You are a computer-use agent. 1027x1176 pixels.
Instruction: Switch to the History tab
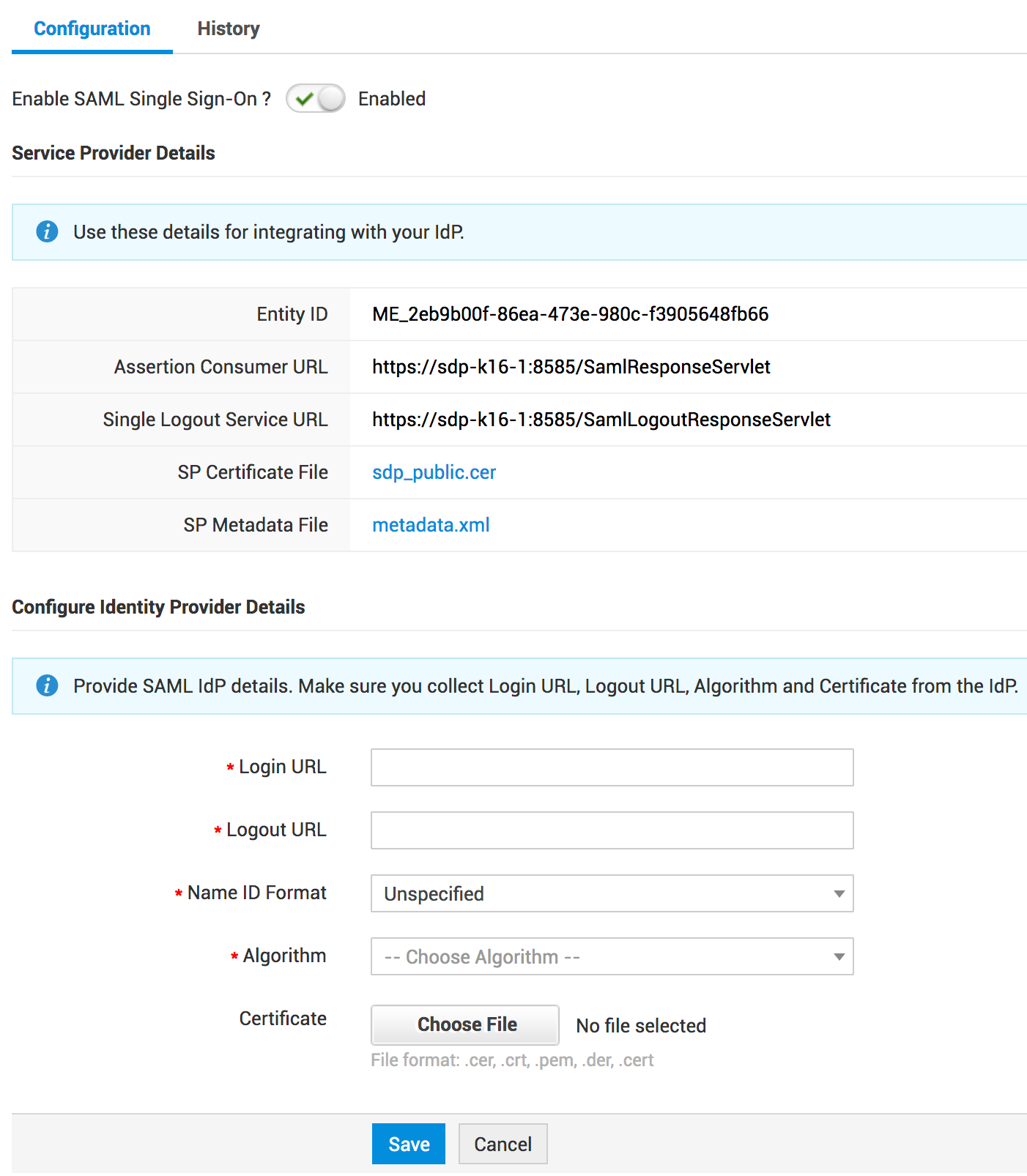(228, 29)
